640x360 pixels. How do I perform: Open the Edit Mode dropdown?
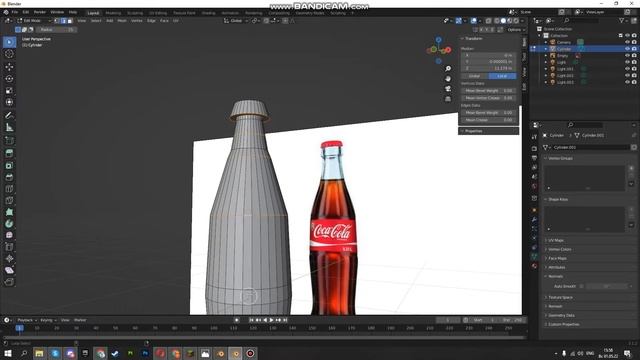tap(34, 20)
